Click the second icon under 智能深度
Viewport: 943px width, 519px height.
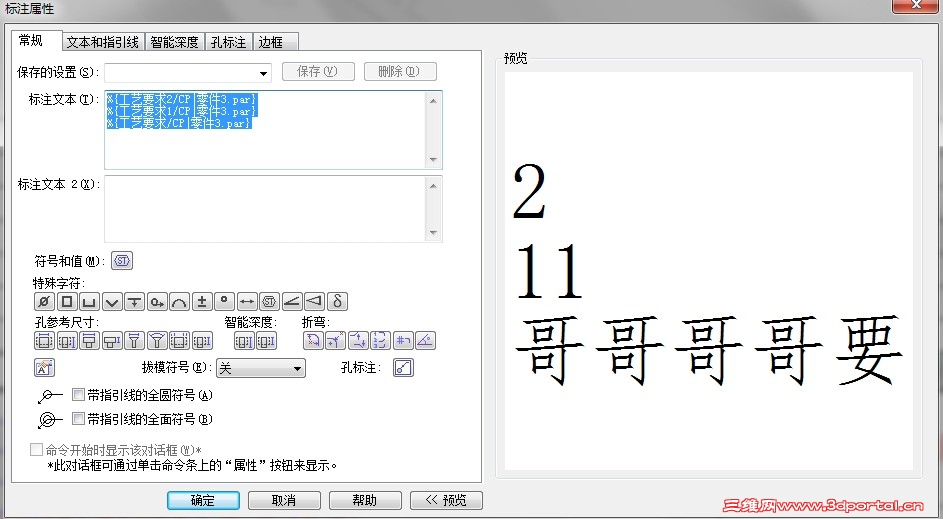[266, 341]
